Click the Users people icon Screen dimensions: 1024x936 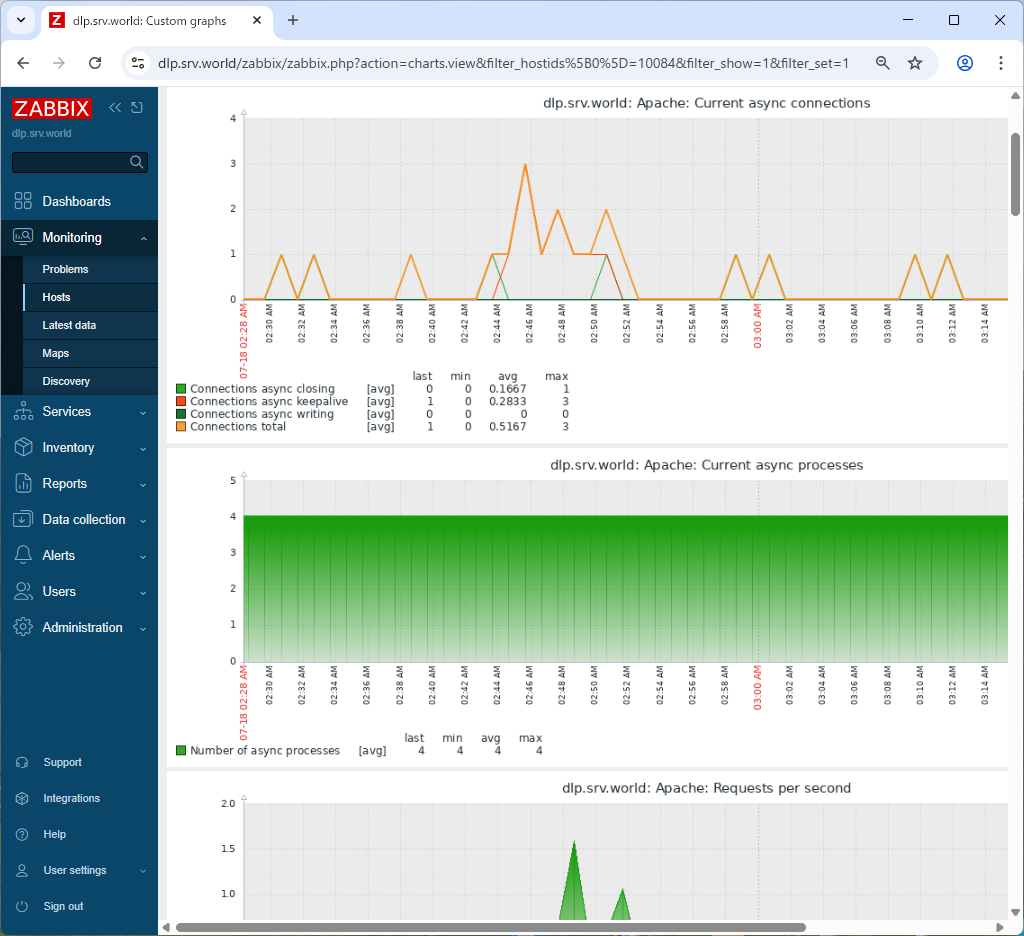pos(23,591)
